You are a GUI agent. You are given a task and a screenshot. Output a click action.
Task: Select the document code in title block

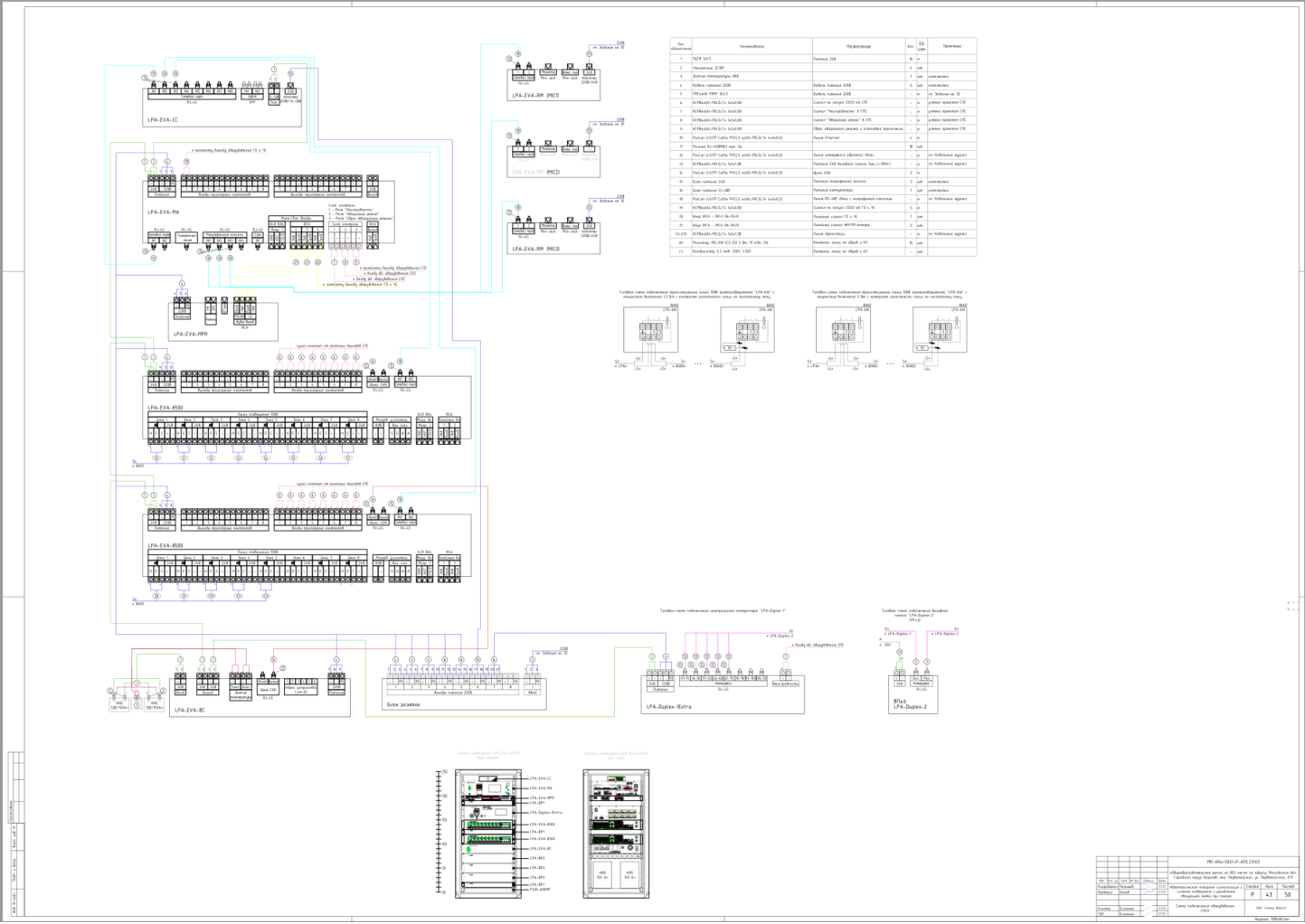1233,863
